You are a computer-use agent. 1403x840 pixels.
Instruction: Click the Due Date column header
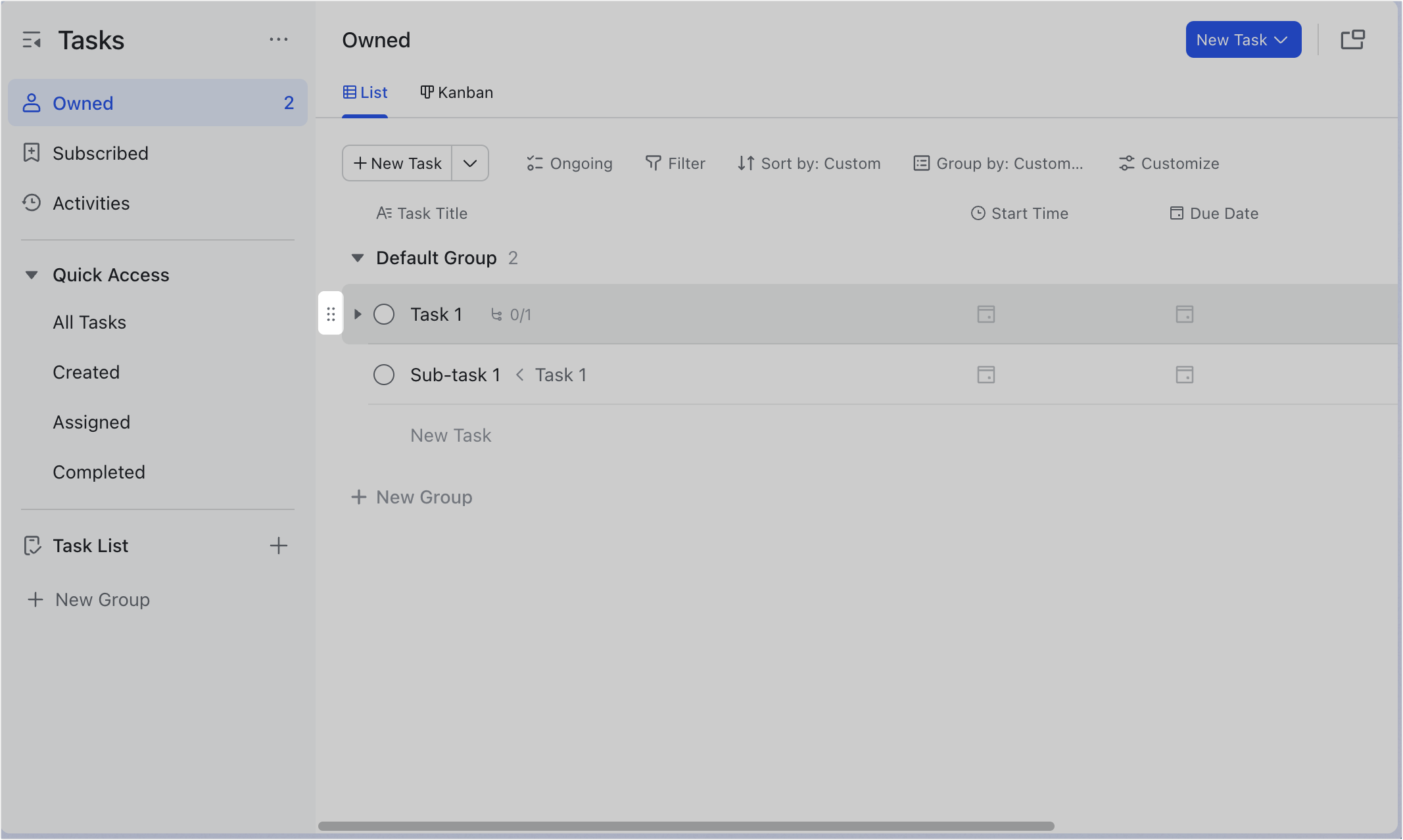(1214, 213)
